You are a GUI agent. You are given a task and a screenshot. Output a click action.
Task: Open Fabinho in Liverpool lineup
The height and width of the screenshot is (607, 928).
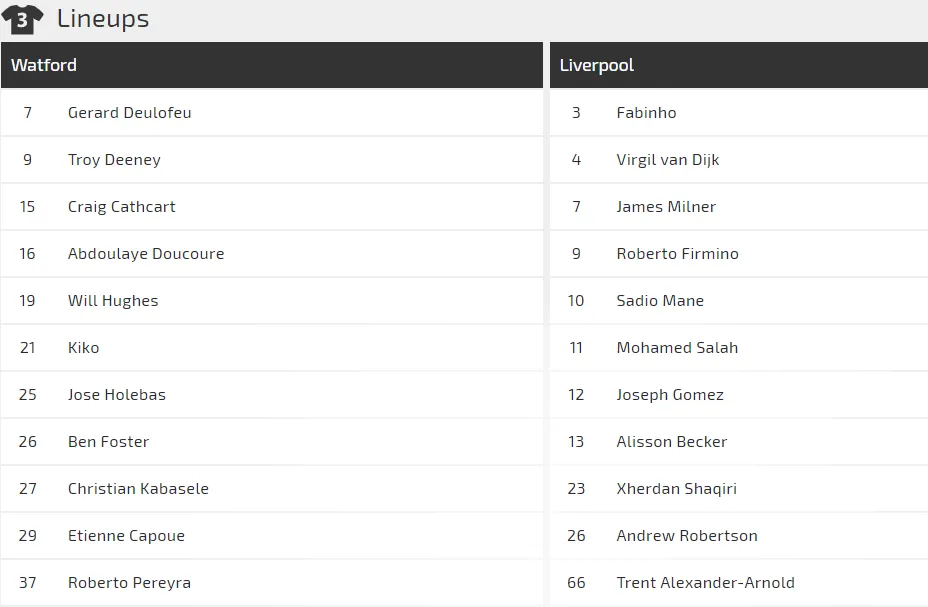[x=646, y=112]
